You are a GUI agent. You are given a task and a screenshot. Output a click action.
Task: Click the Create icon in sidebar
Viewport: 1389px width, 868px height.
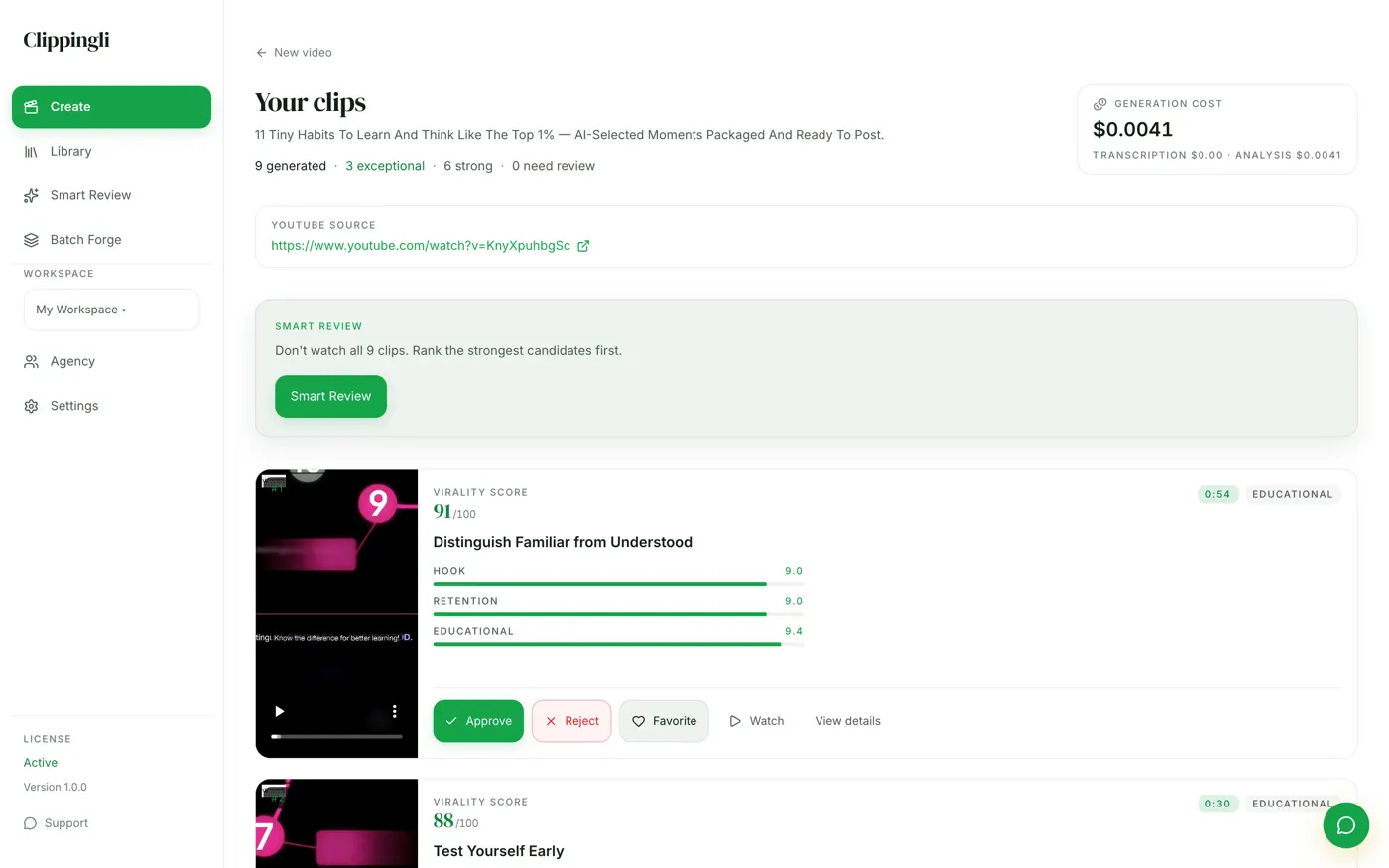(31, 107)
